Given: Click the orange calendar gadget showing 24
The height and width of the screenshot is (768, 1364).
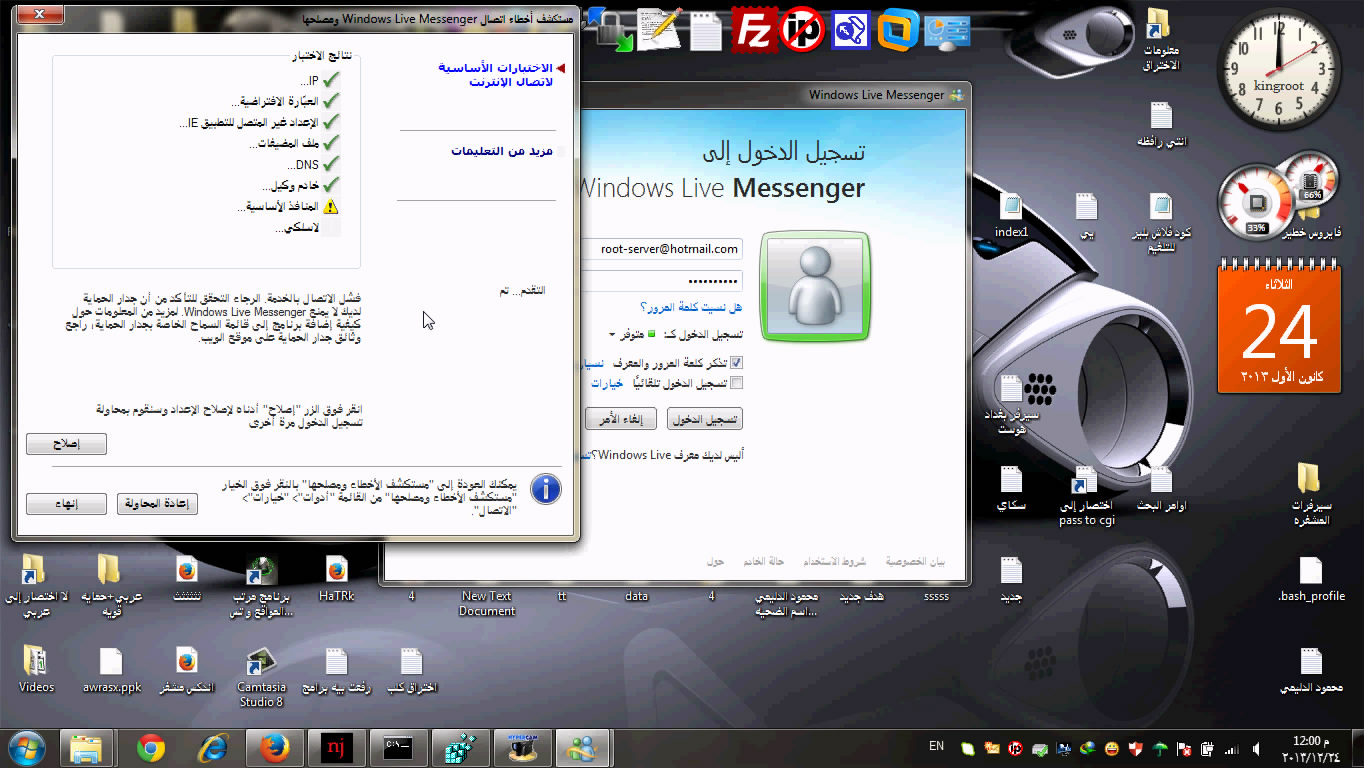Looking at the screenshot, I should pyautogui.click(x=1279, y=328).
